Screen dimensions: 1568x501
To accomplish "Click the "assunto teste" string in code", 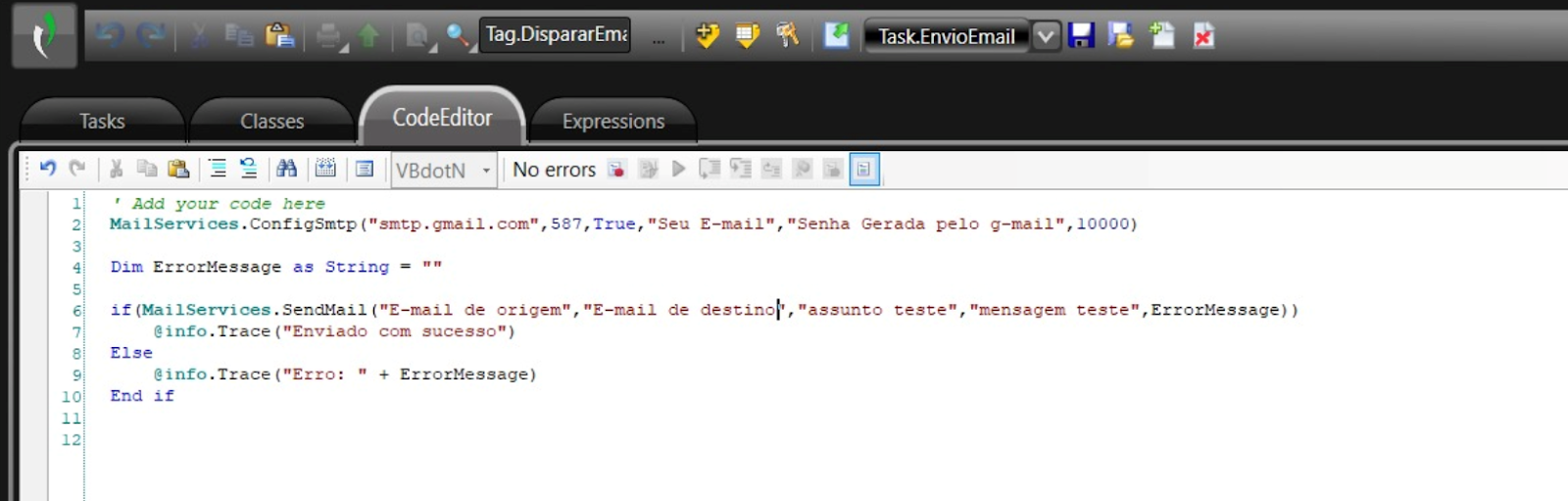I will coord(877,310).
